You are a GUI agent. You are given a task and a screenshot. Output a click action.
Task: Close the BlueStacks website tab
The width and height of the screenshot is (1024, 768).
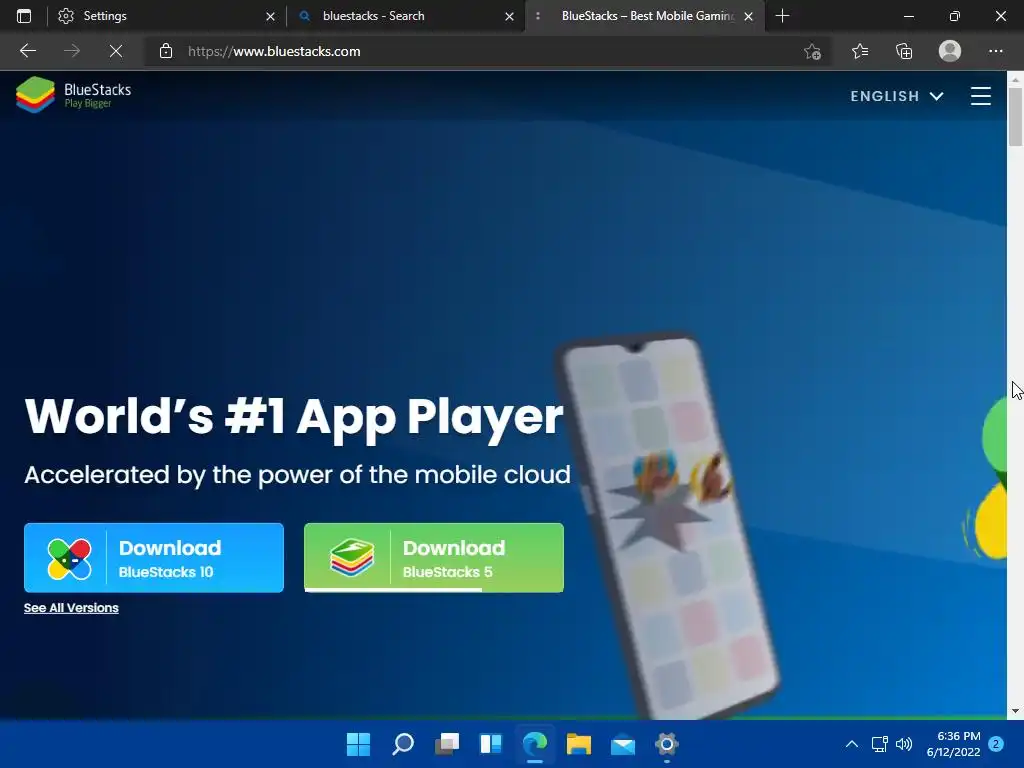pos(748,16)
